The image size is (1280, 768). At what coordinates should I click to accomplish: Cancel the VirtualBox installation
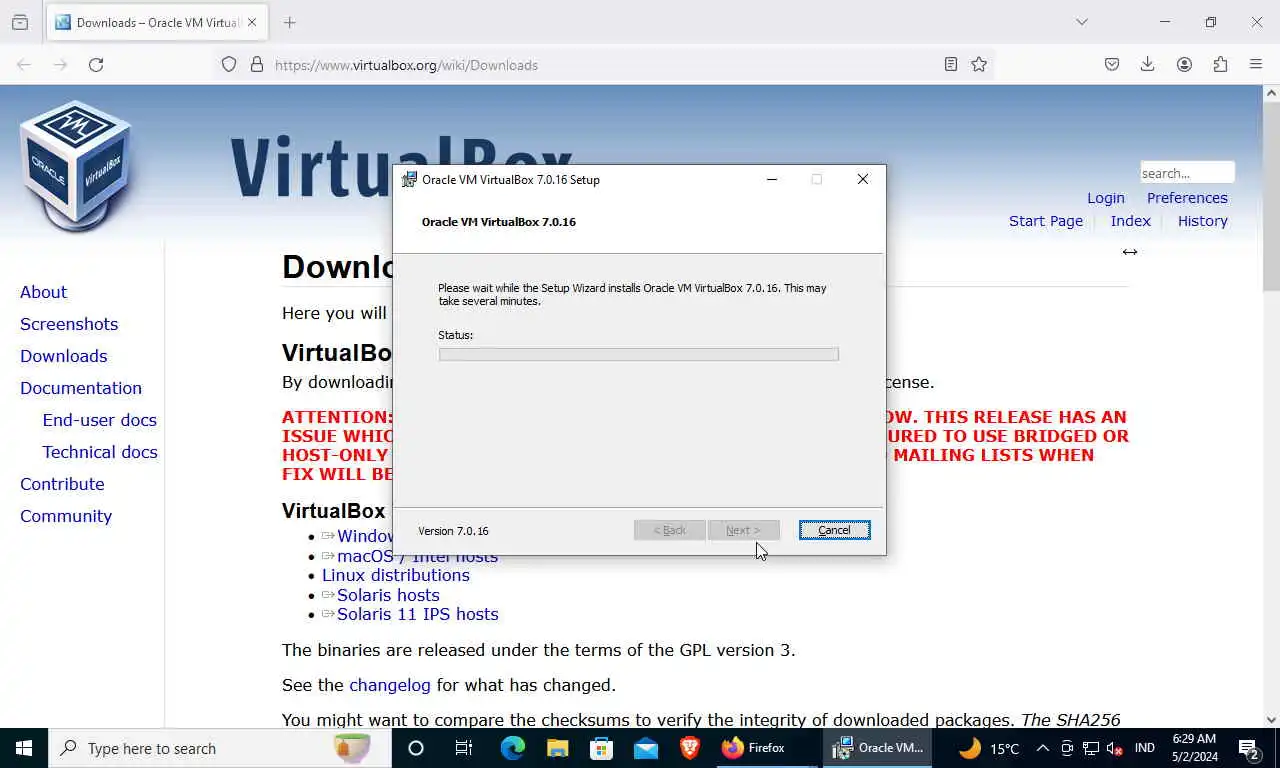[x=834, y=530]
